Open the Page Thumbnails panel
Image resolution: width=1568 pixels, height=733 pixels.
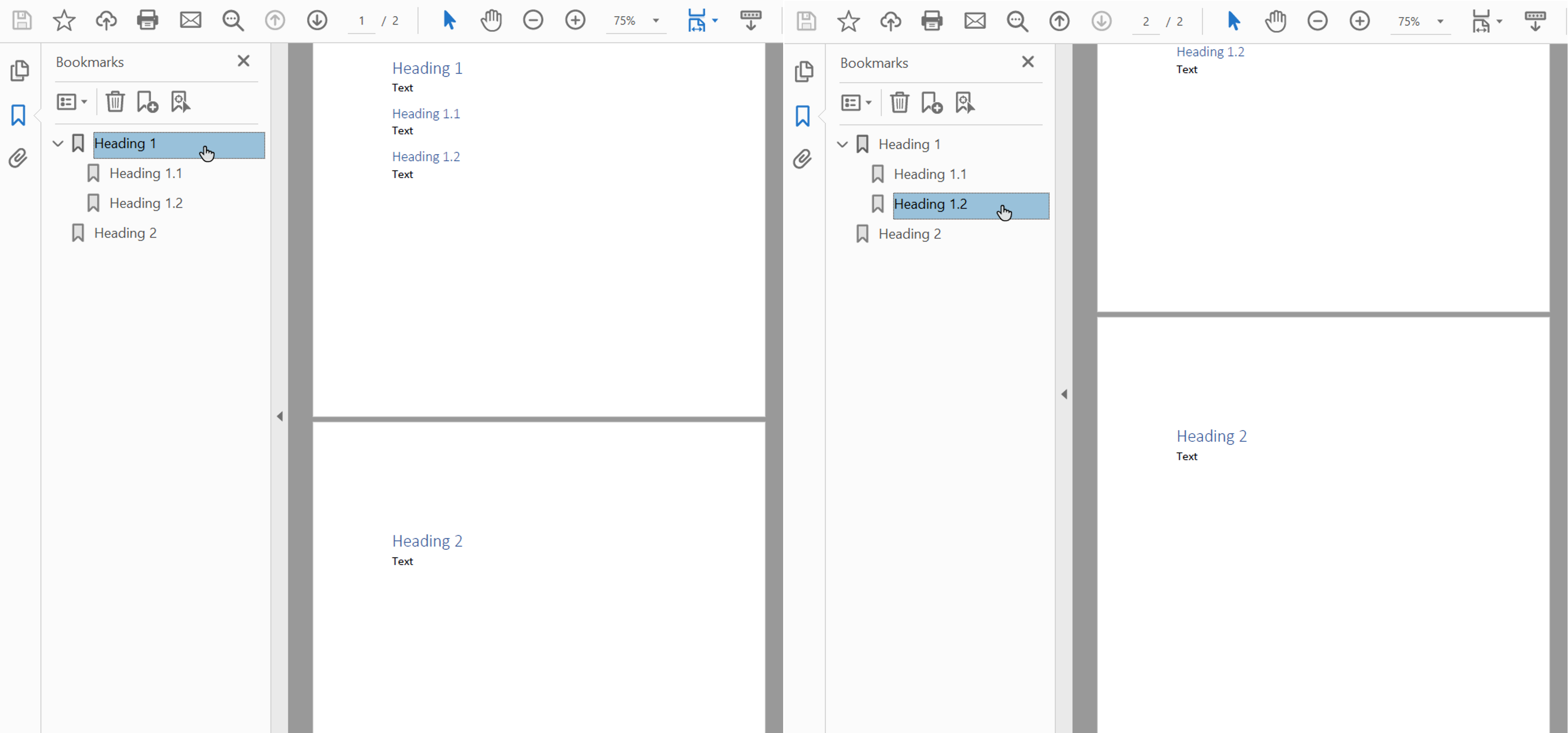[x=20, y=70]
